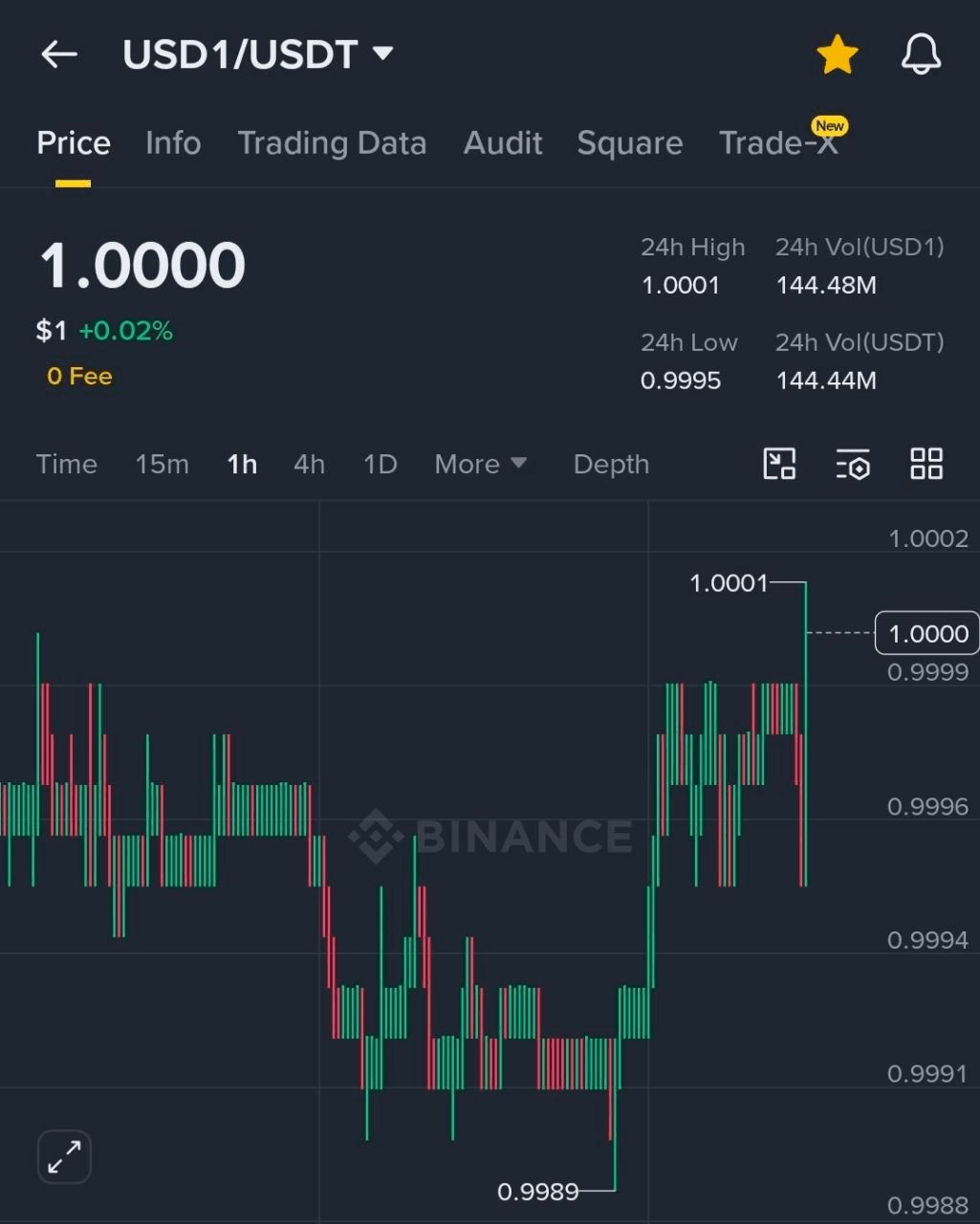980x1224 pixels.
Task: Click the 24h High value 1.0001
Action: [x=681, y=285]
